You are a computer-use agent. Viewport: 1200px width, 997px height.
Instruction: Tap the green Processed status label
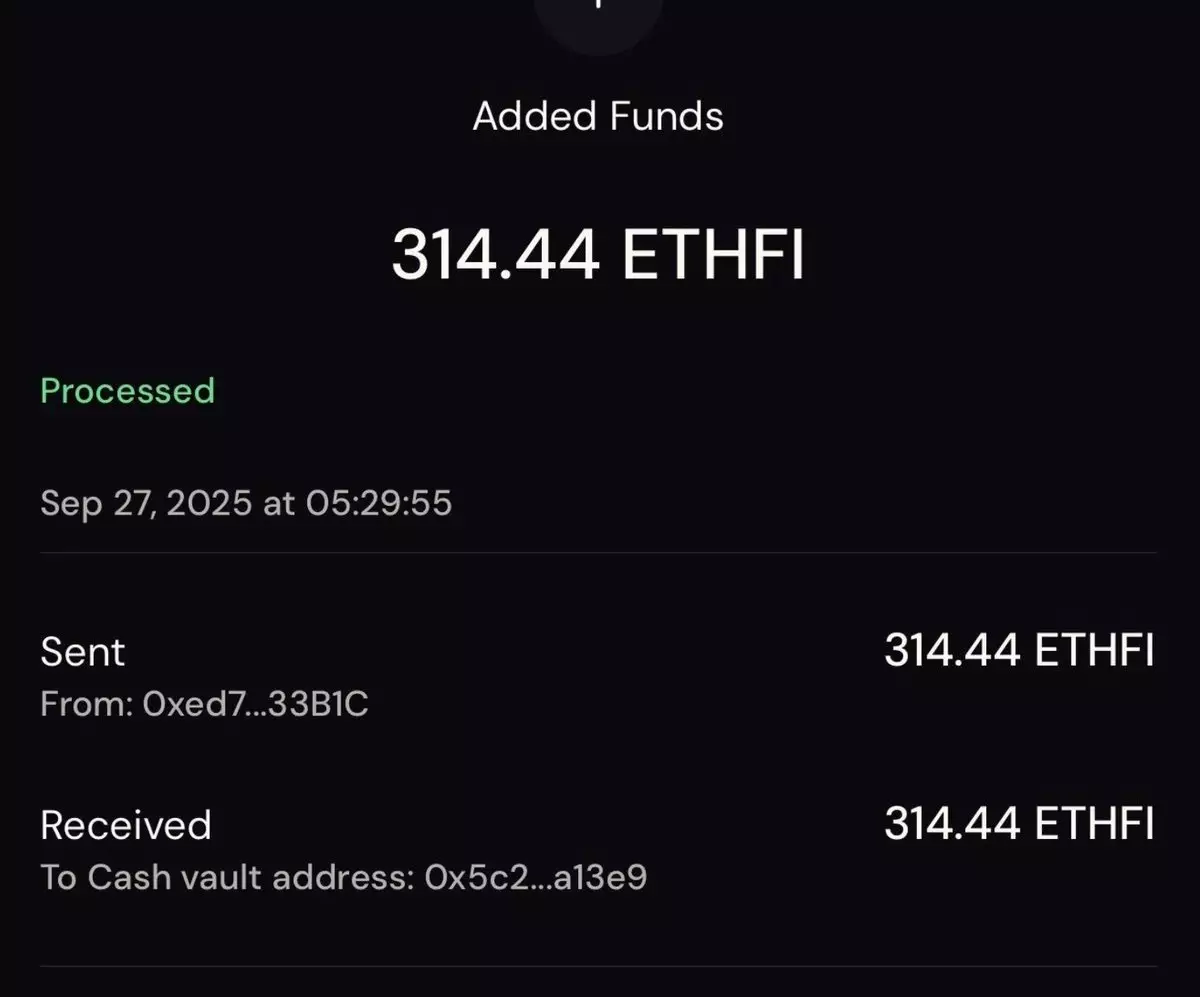128,390
